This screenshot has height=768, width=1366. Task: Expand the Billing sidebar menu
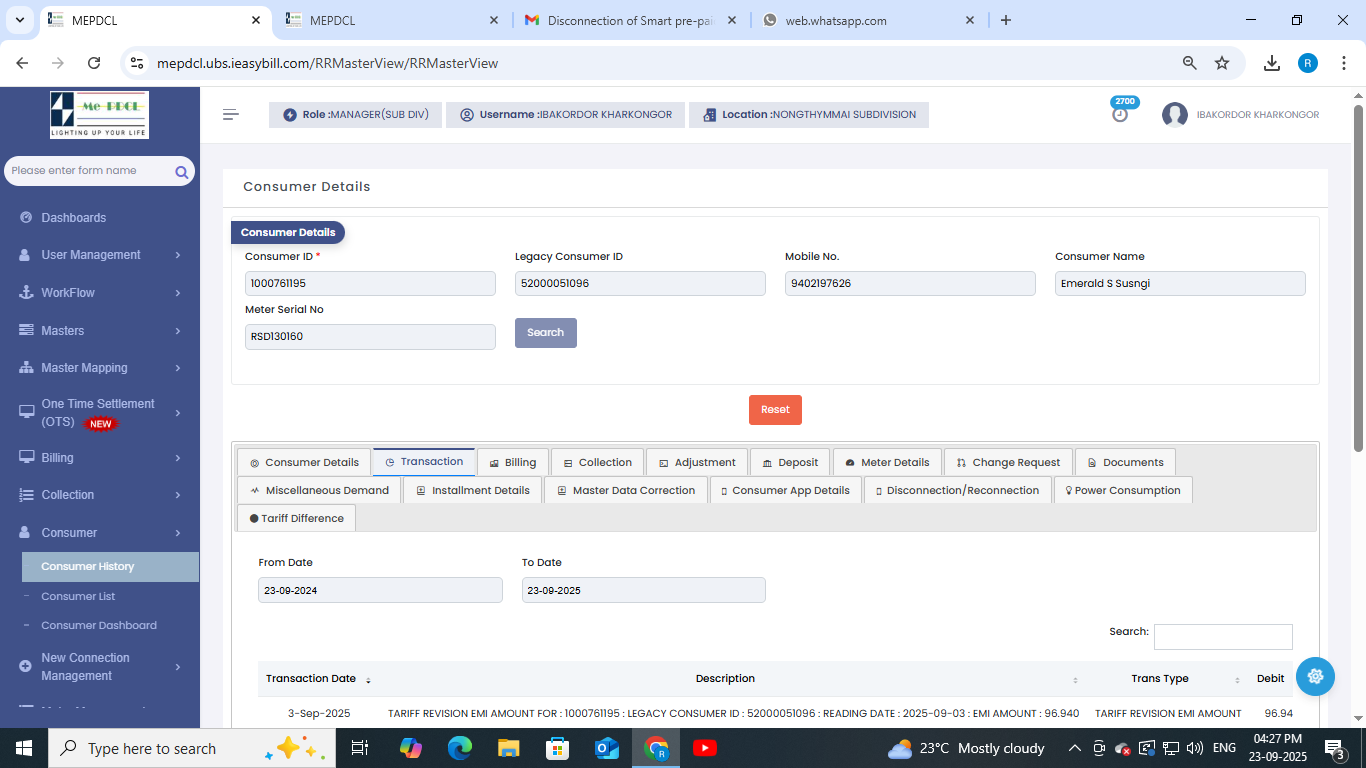[99, 457]
